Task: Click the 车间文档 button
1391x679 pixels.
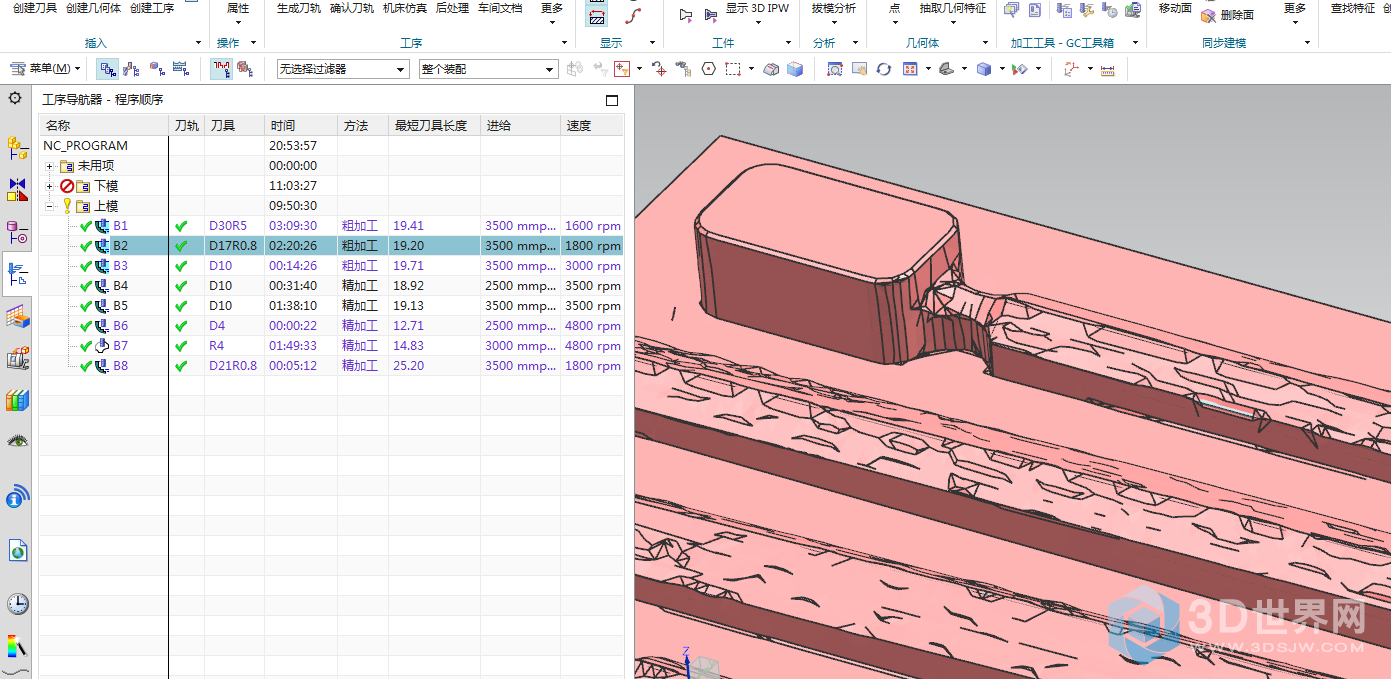Action: [x=500, y=8]
